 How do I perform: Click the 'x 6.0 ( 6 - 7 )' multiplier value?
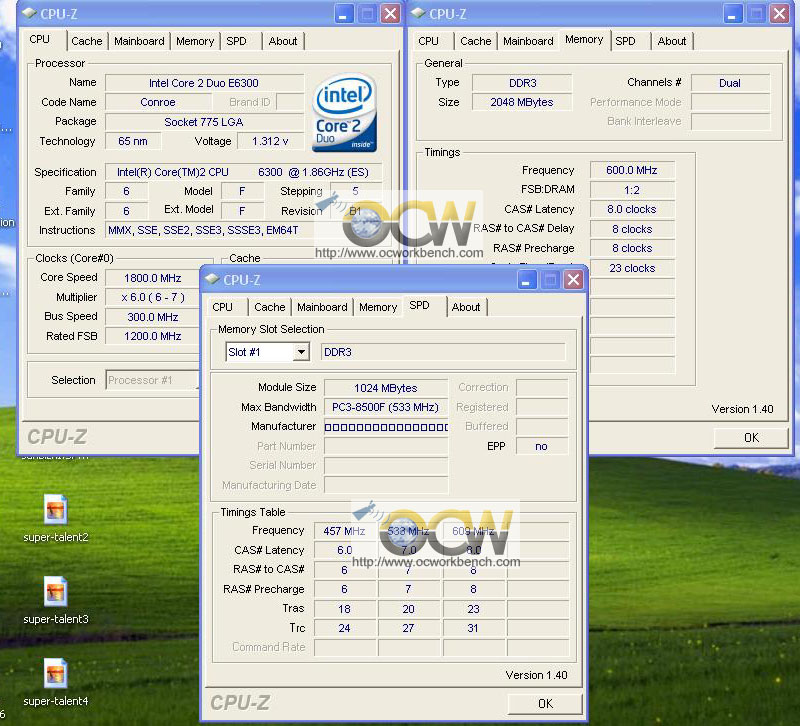(153, 297)
